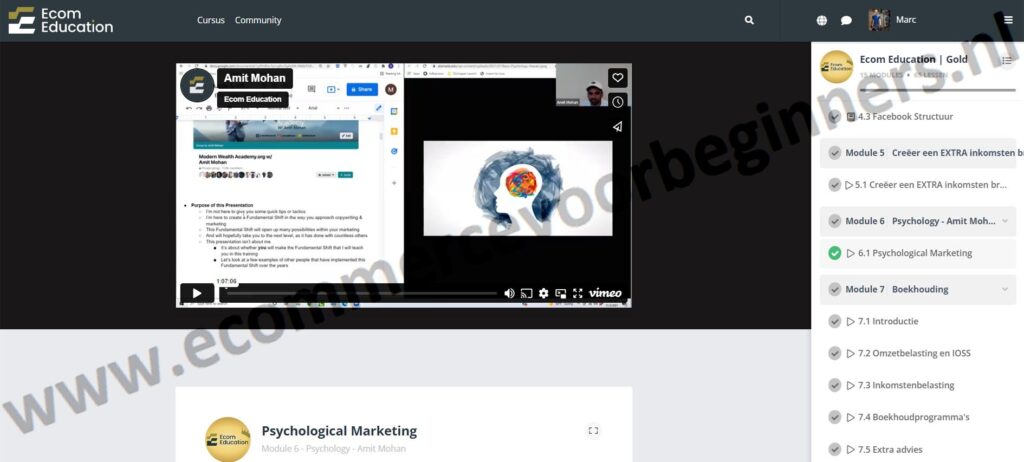This screenshot has height=462, width=1024.
Task: Toggle completion check for Module 6
Action: click(x=834, y=221)
